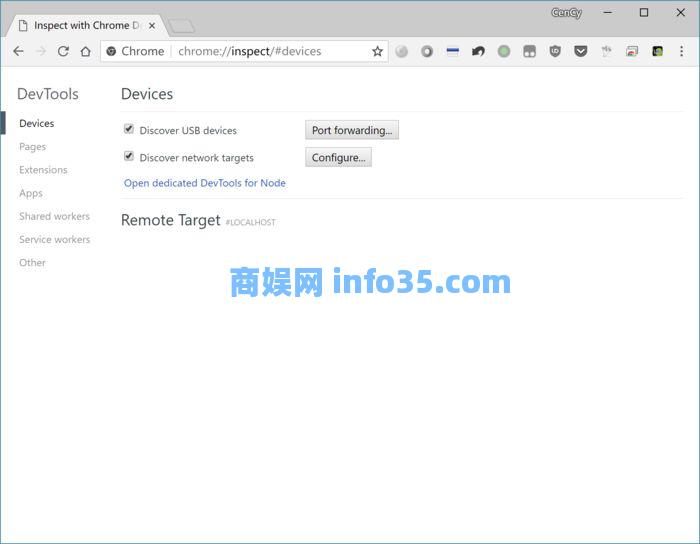The width and height of the screenshot is (700, 544).
Task: Open dedicated DevTools for Node link
Action: (205, 183)
